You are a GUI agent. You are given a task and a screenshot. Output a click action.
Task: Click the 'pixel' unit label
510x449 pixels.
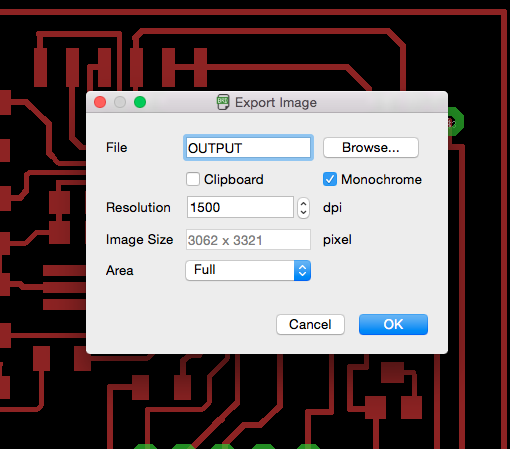click(x=337, y=240)
